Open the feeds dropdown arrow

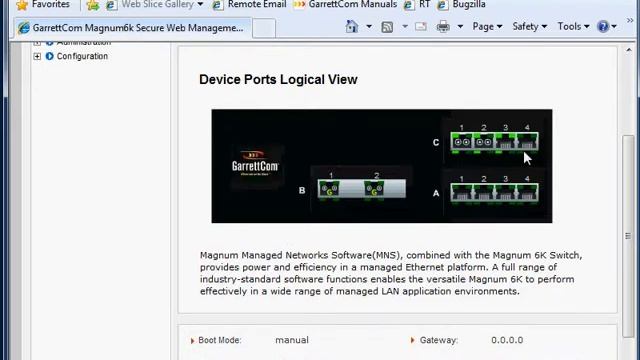404,27
